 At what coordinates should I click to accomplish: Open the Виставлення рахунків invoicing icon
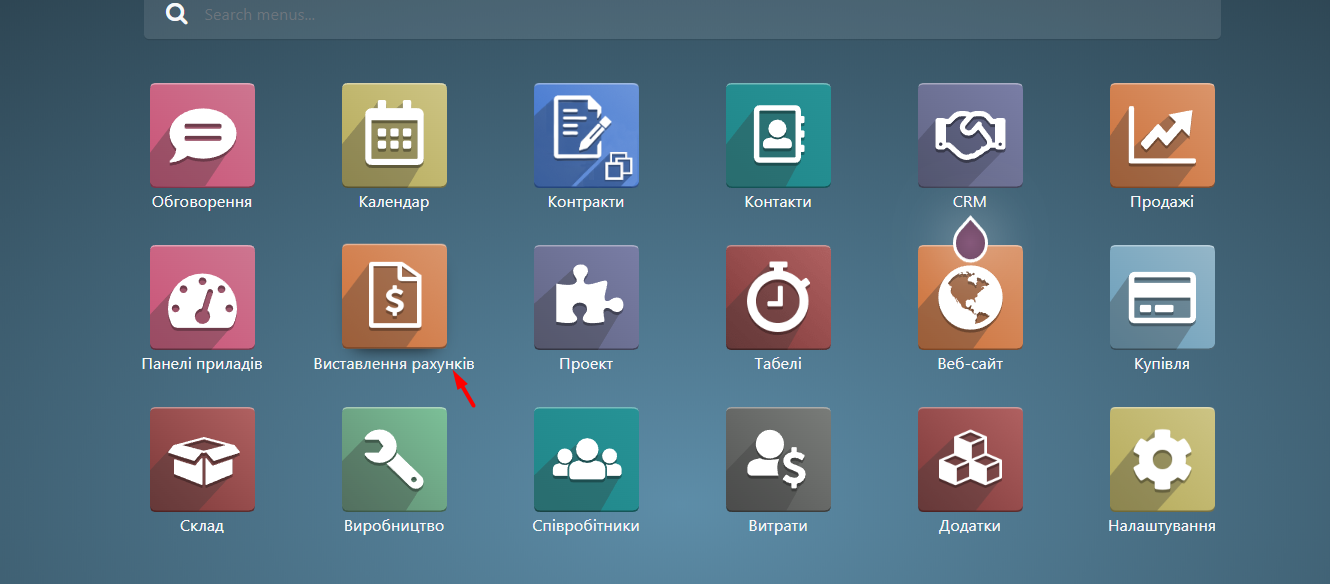pyautogui.click(x=394, y=297)
